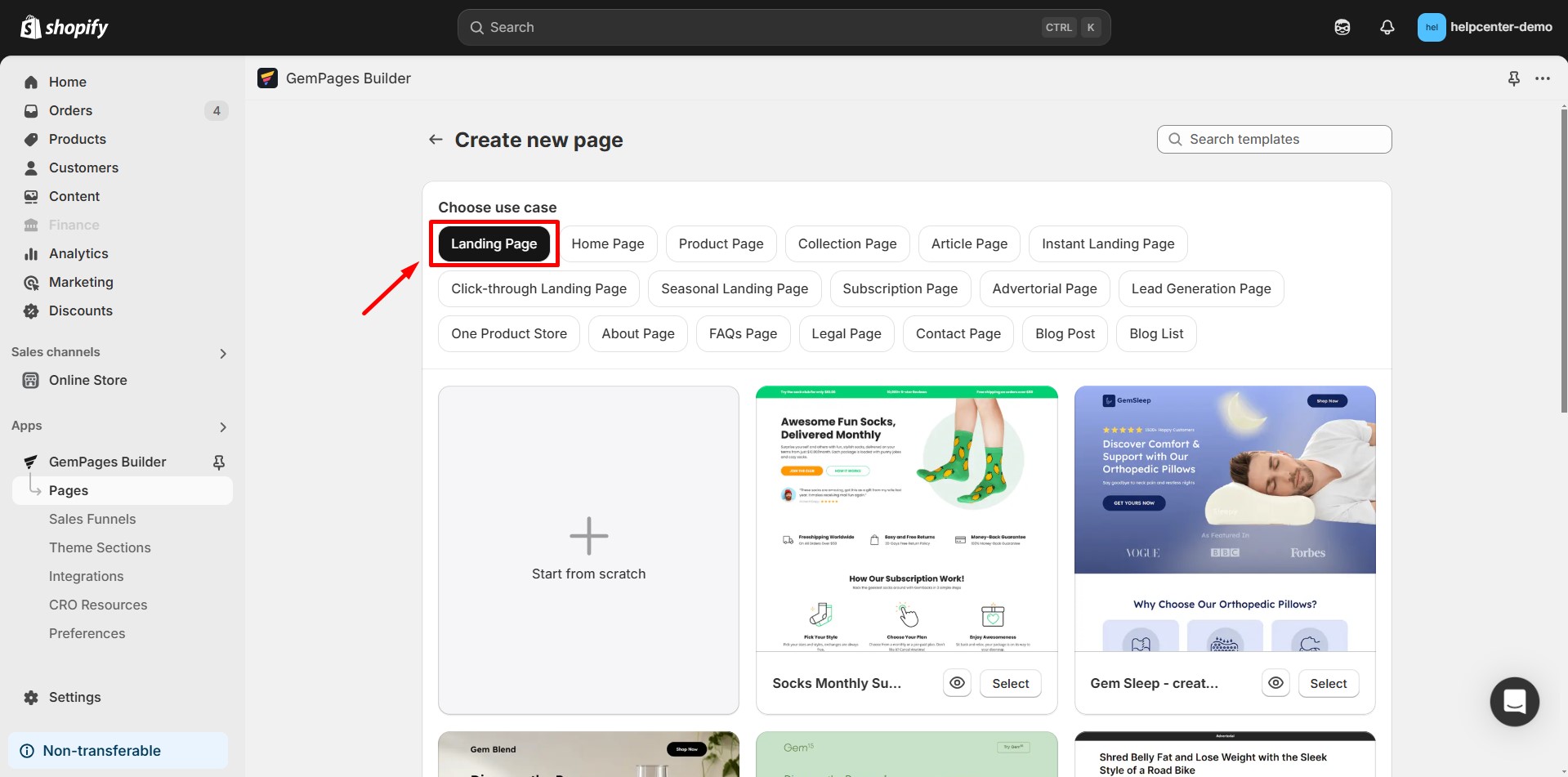
Task: Expand the Apps section
Action: [223, 426]
